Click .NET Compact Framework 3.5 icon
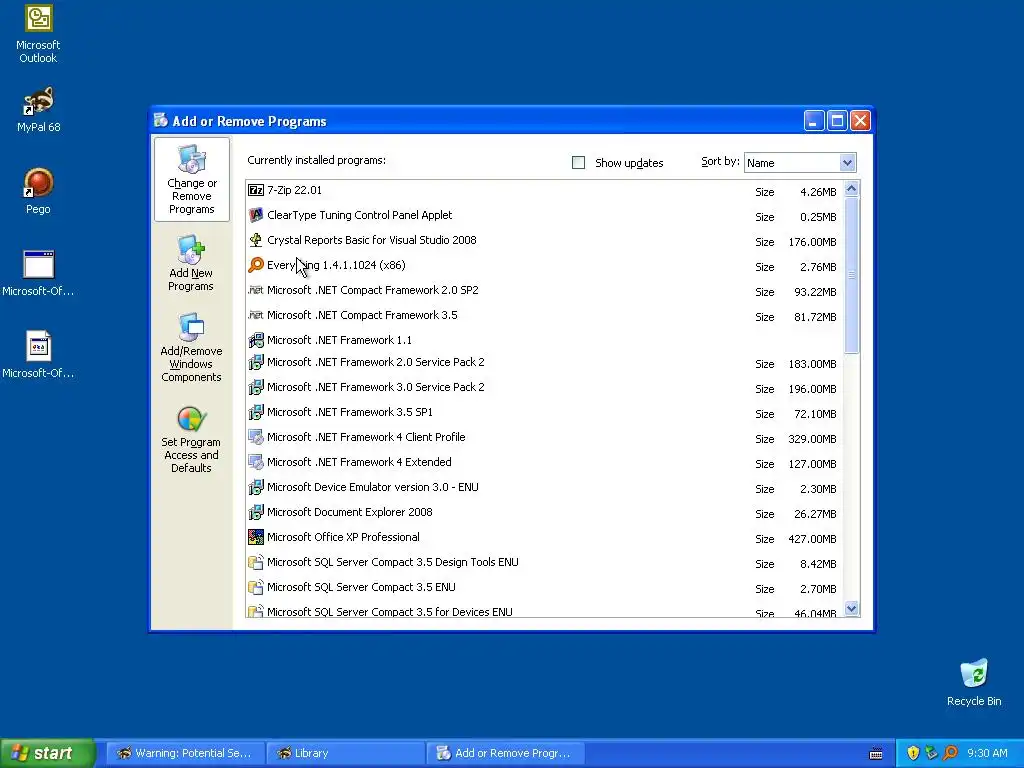Image resolution: width=1024 pixels, height=768 pixels. [x=256, y=315]
